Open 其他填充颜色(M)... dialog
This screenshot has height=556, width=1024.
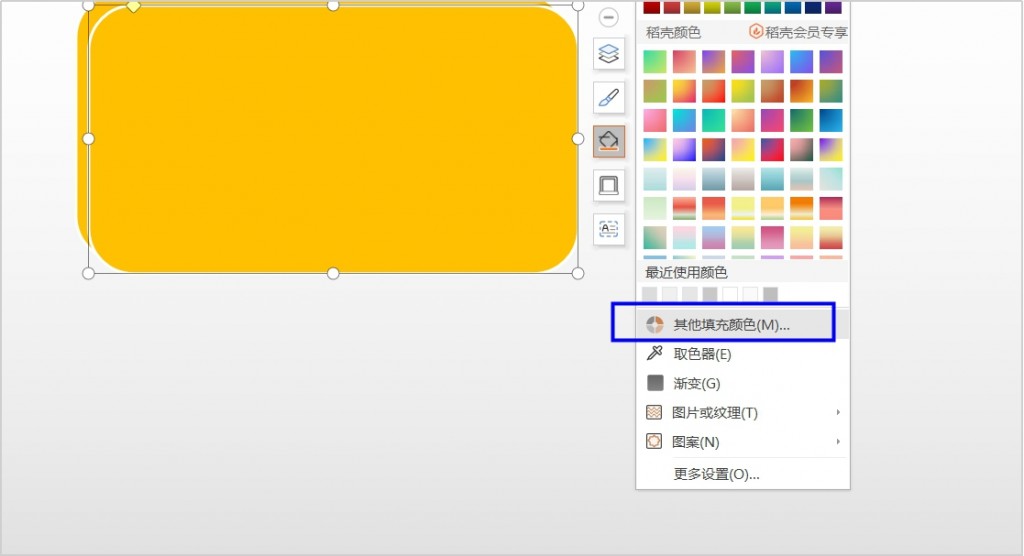743,325
